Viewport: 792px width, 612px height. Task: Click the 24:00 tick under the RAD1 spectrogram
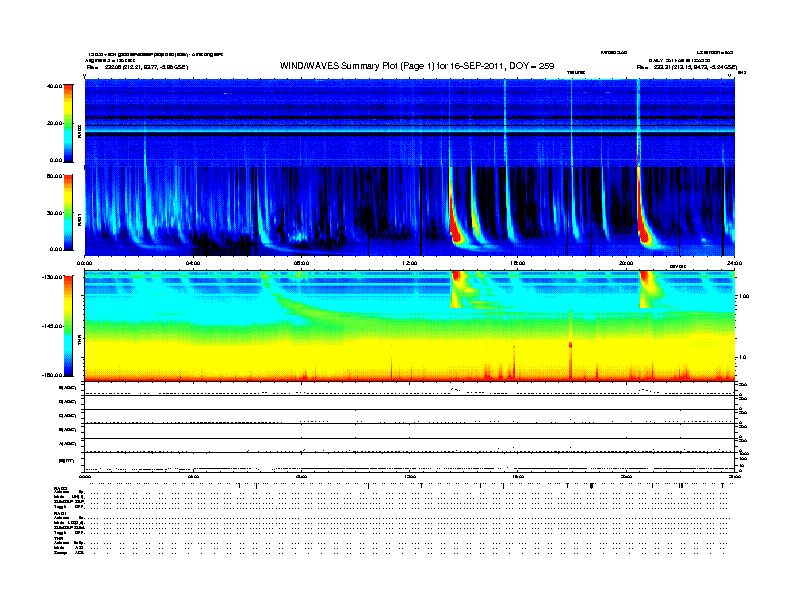[734, 263]
